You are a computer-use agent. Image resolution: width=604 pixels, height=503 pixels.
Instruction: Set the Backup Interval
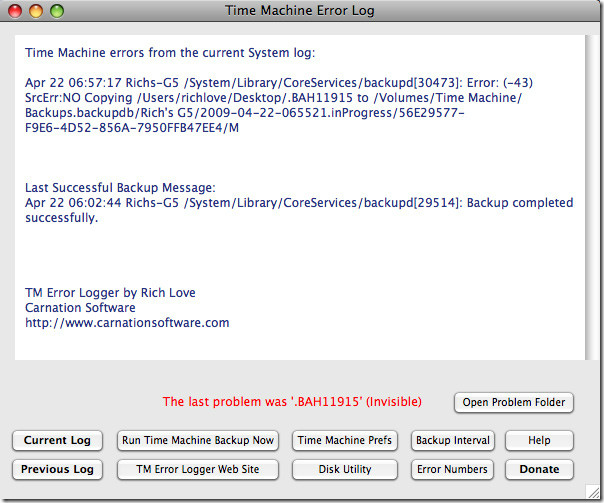coord(453,440)
